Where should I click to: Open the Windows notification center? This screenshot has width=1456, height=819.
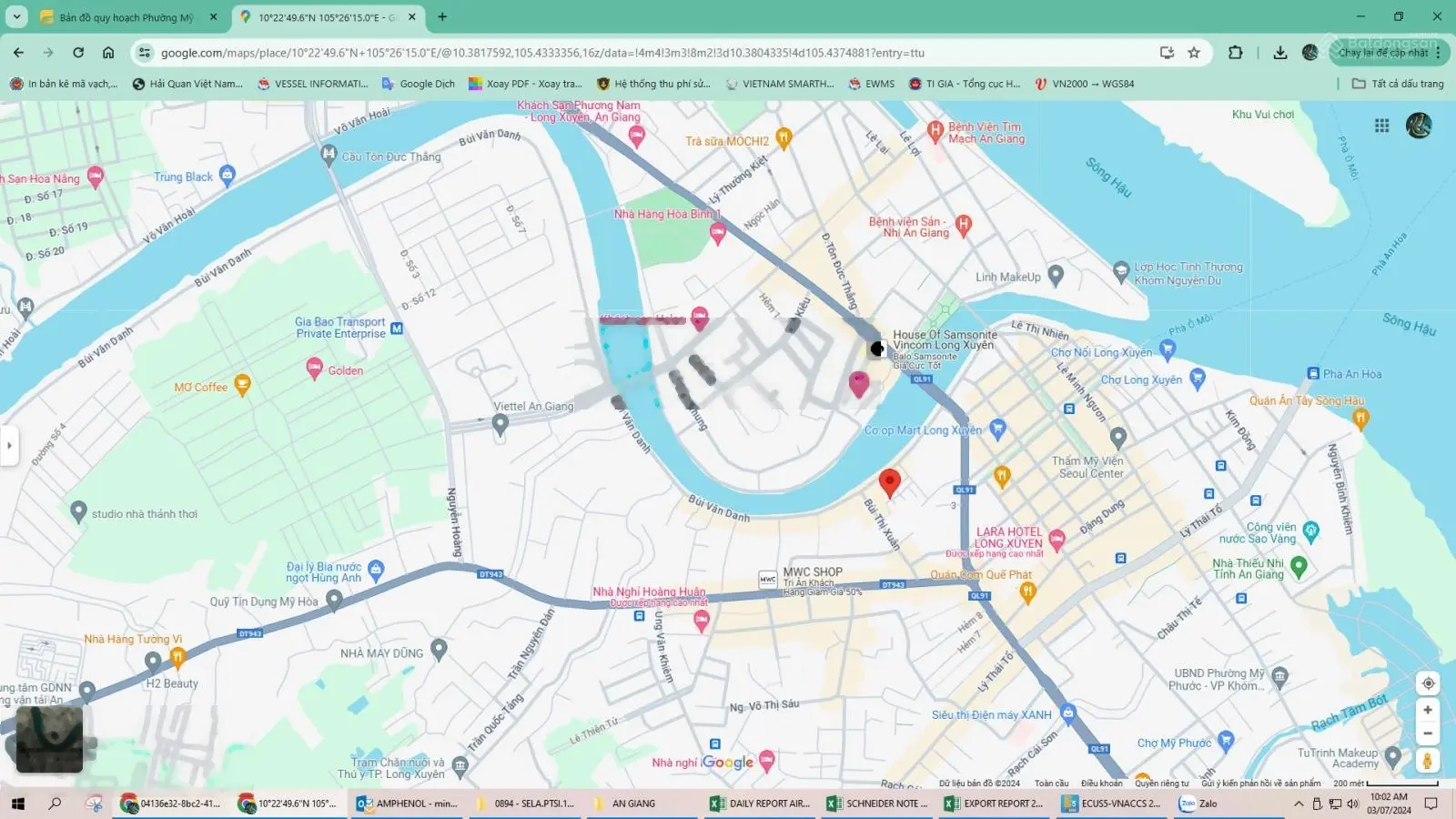[1431, 804]
